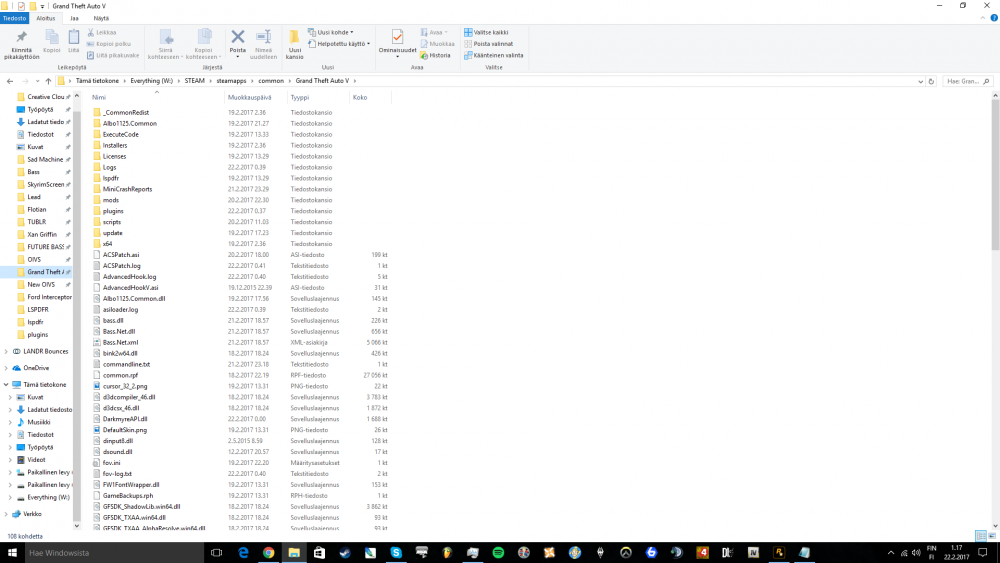This screenshot has width=1000, height=563.
Task: Collapse the Tämä tietokone tree node
Action: pos(6,384)
